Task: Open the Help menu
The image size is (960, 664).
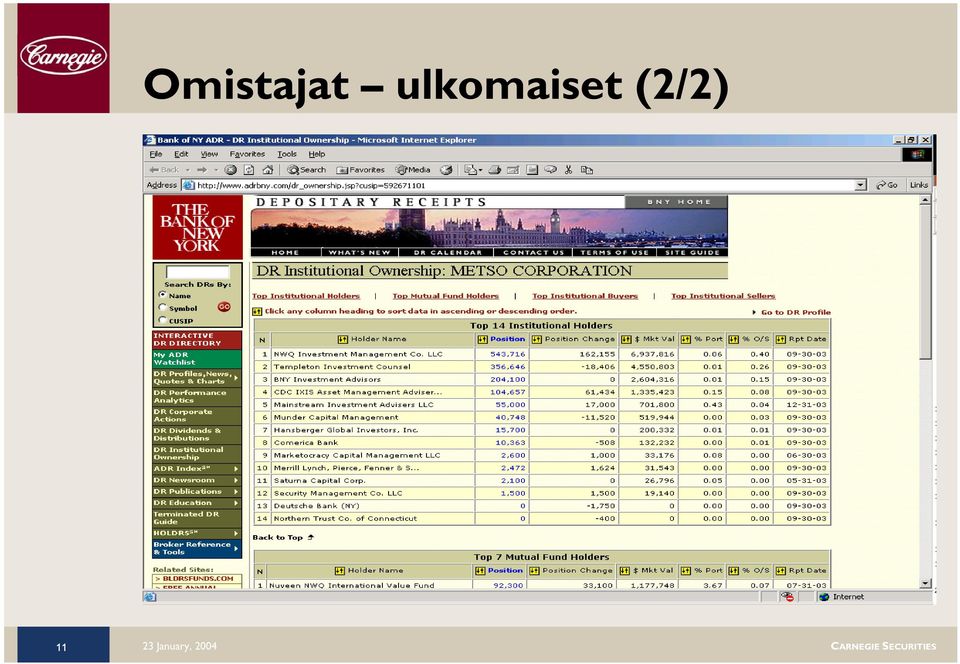Action: click(x=317, y=154)
